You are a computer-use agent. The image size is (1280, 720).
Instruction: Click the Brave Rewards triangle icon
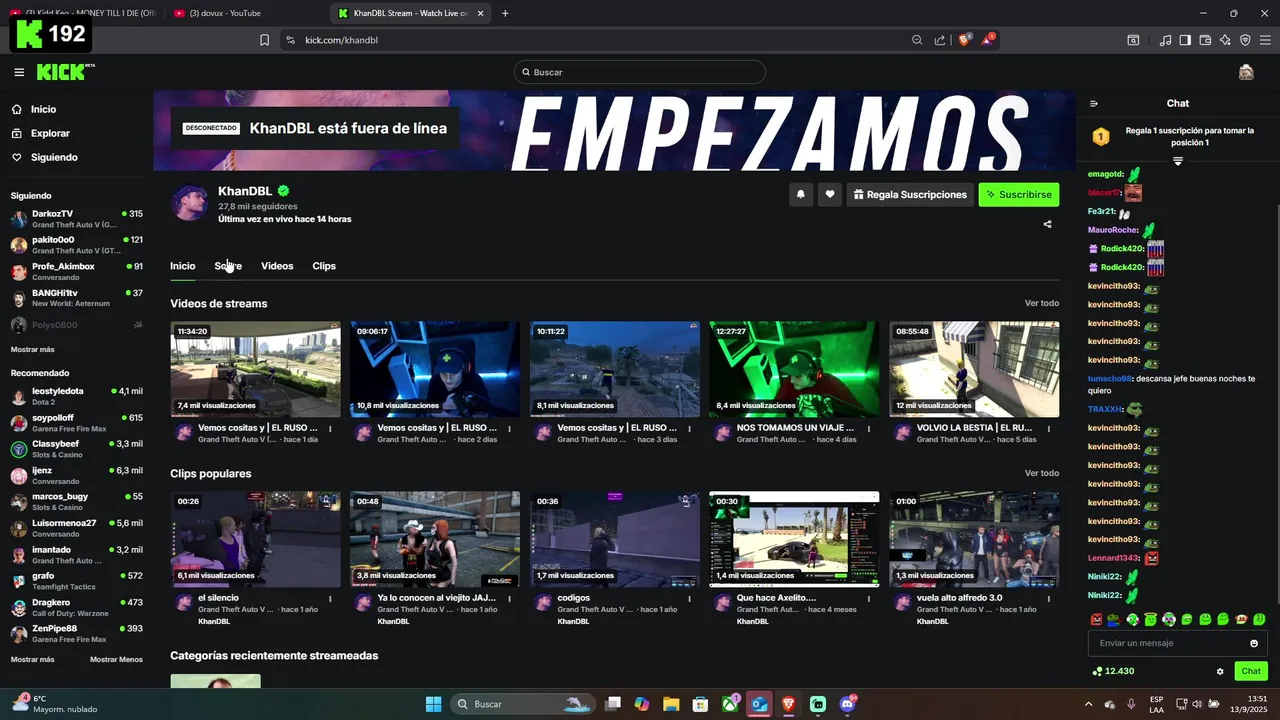coord(988,40)
